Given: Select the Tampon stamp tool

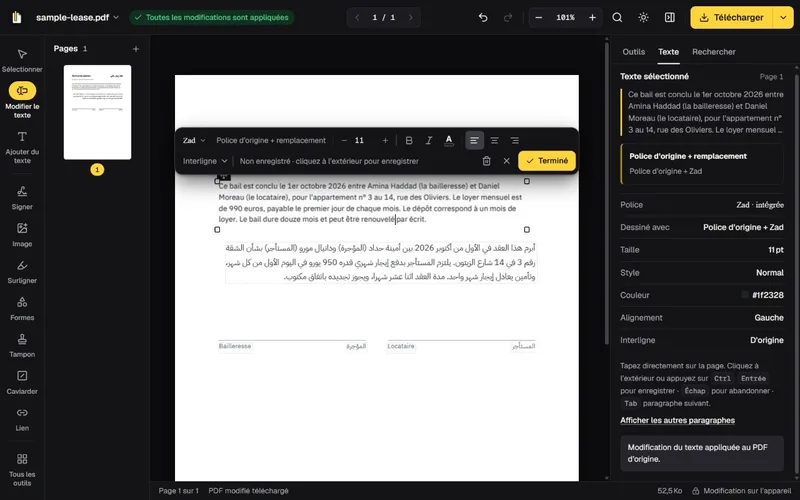Looking at the screenshot, I should coord(22,345).
